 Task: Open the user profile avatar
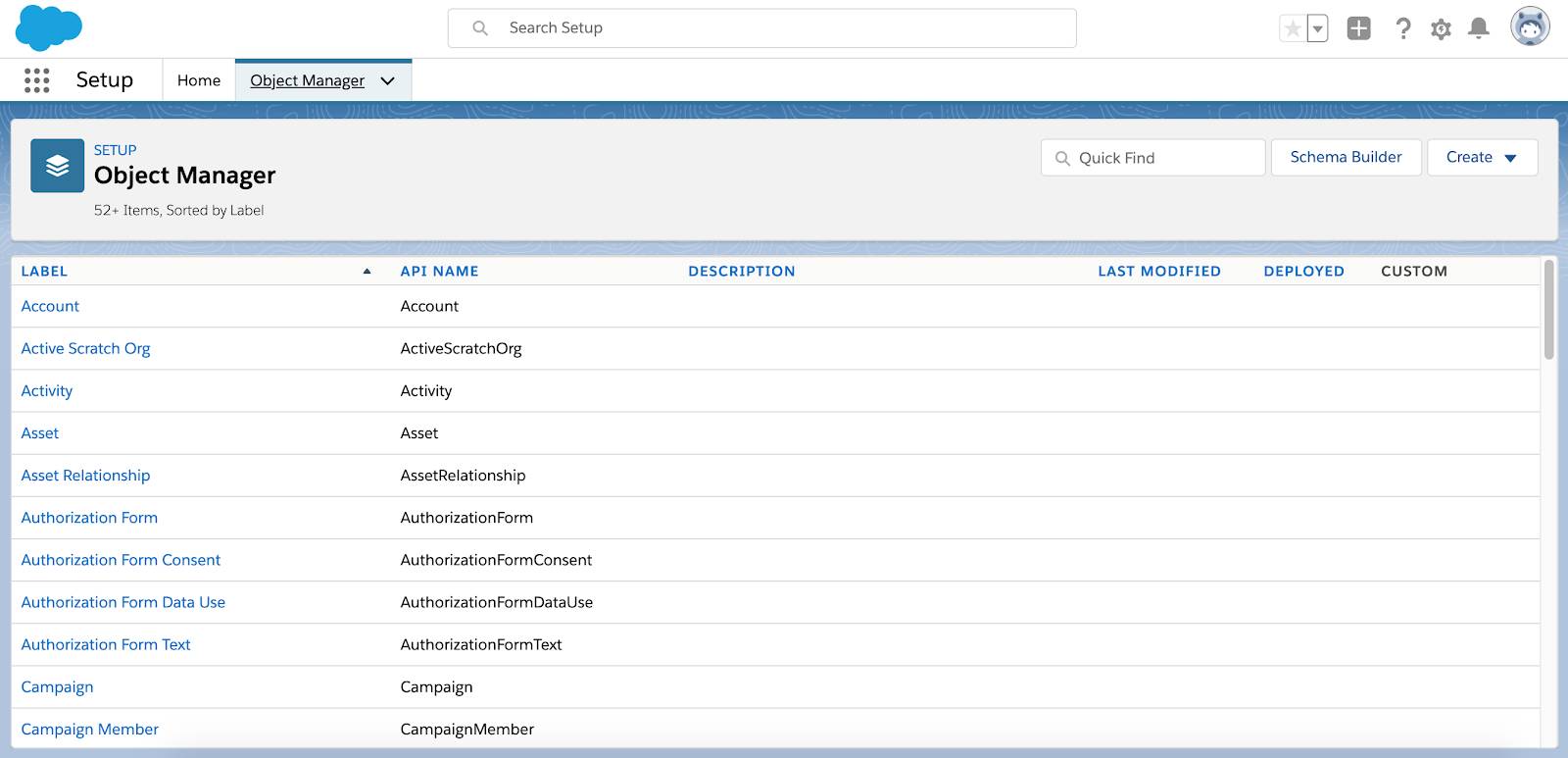[1530, 27]
